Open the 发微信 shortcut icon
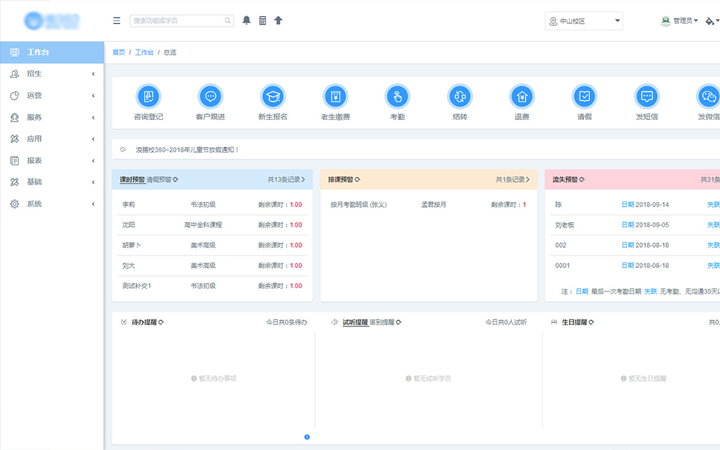Image resolution: width=720 pixels, height=450 pixels. [709, 96]
